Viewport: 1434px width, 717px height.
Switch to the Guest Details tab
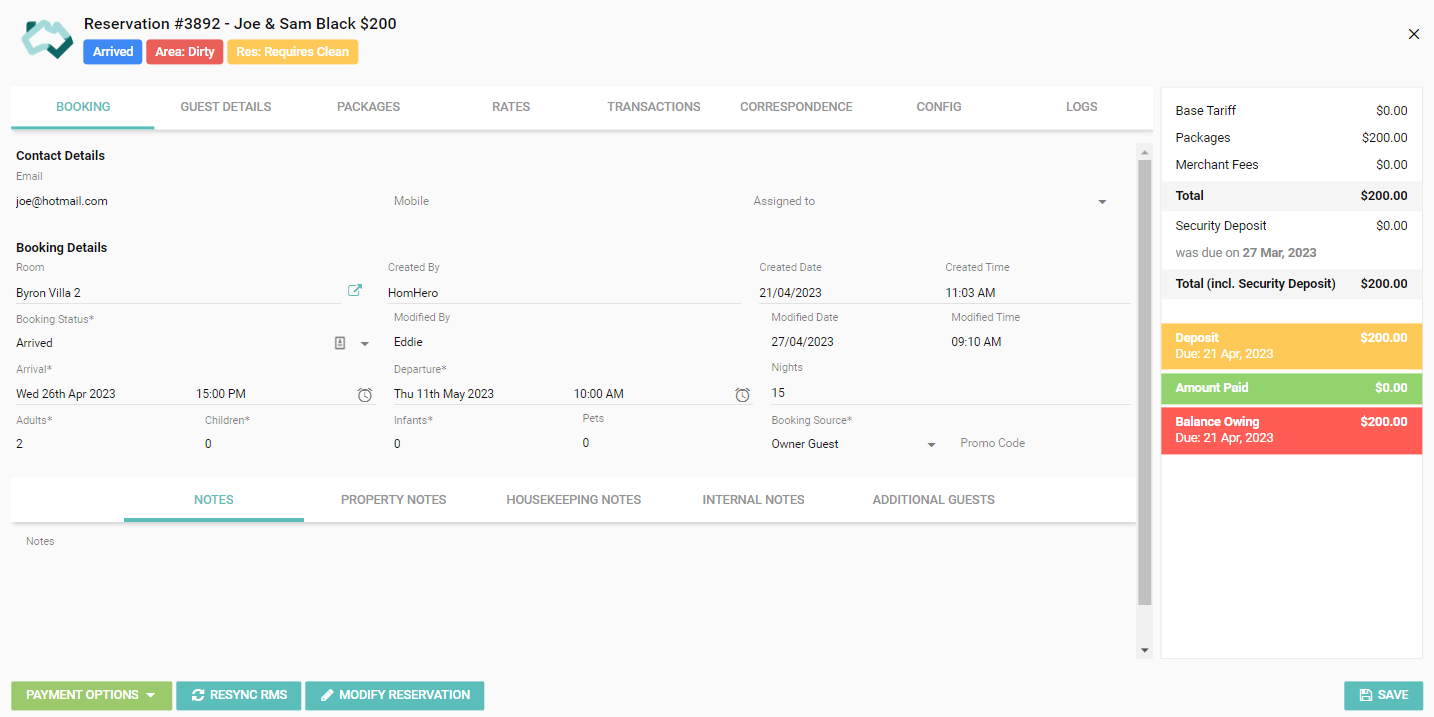225,107
